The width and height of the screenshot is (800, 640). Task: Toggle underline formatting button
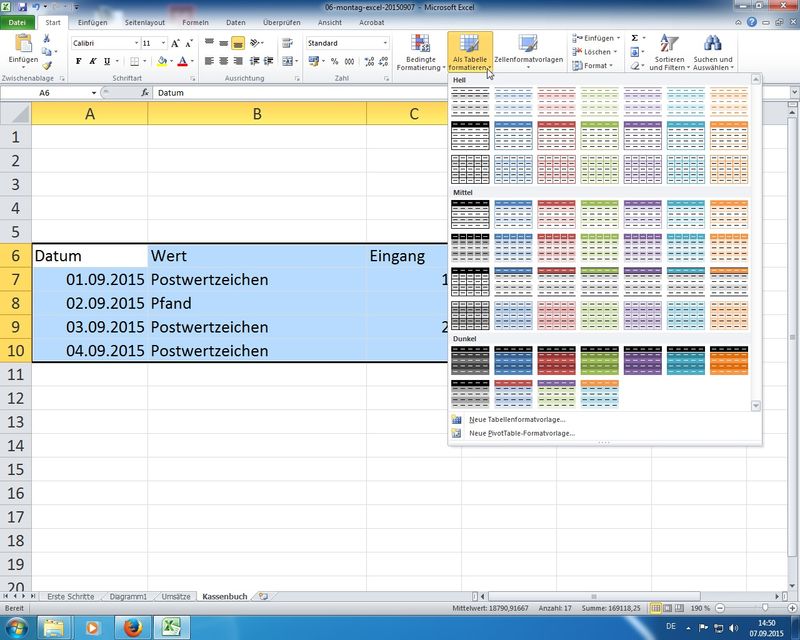pyautogui.click(x=109, y=62)
